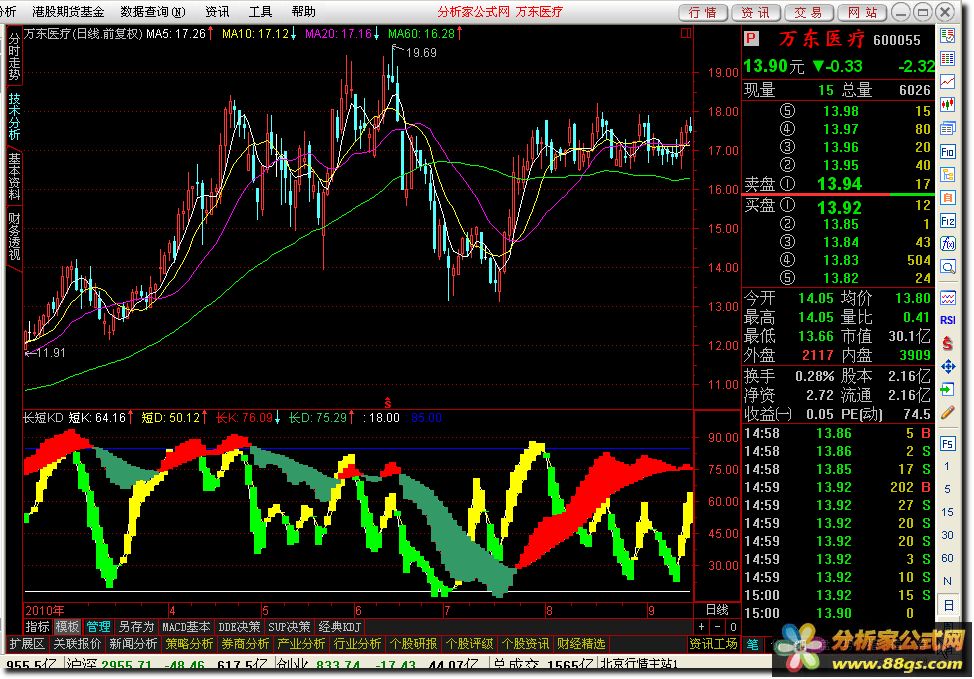Click the 管理 button
This screenshot has width=974, height=679.
click(98, 627)
